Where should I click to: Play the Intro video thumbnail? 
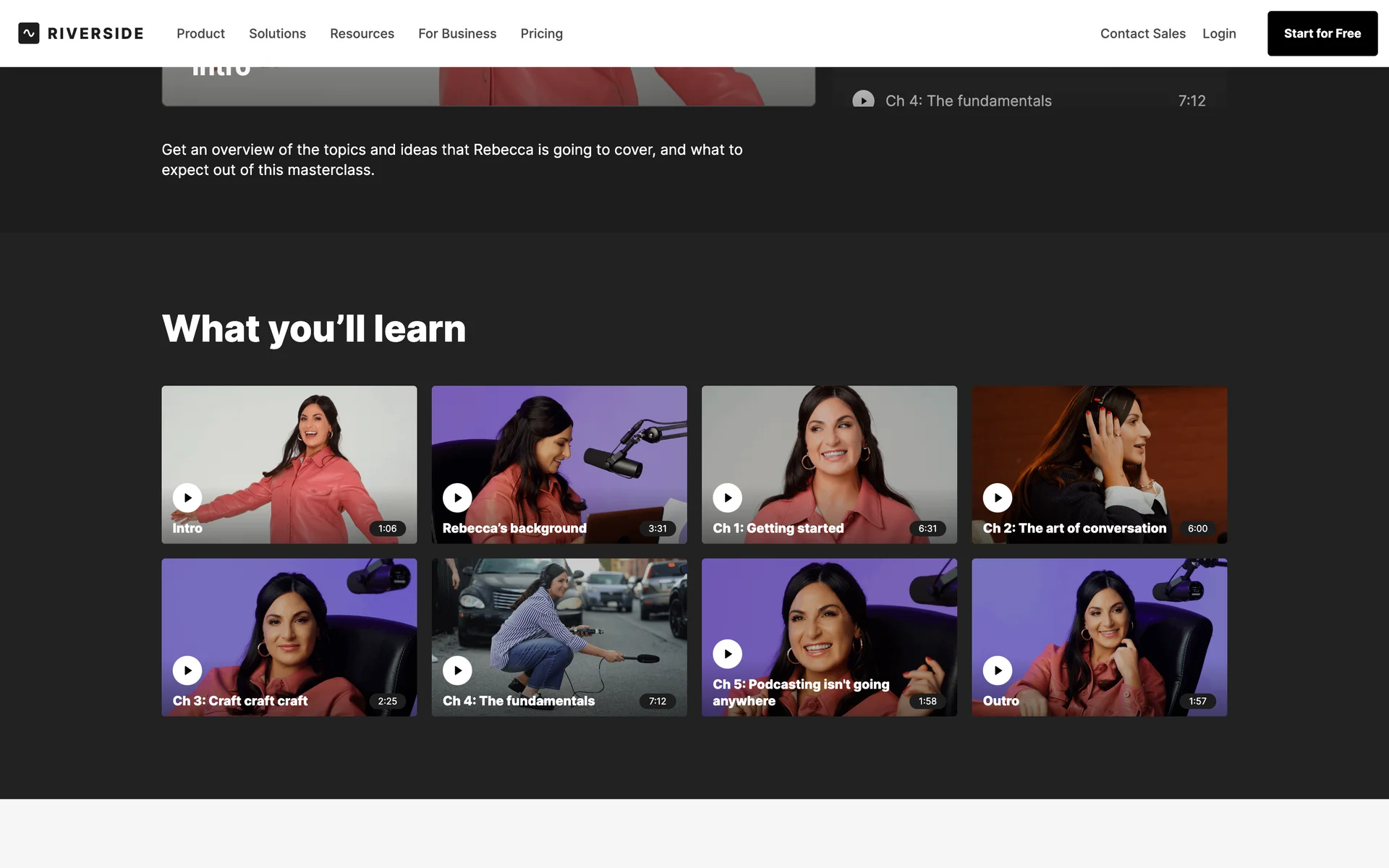pos(187,498)
